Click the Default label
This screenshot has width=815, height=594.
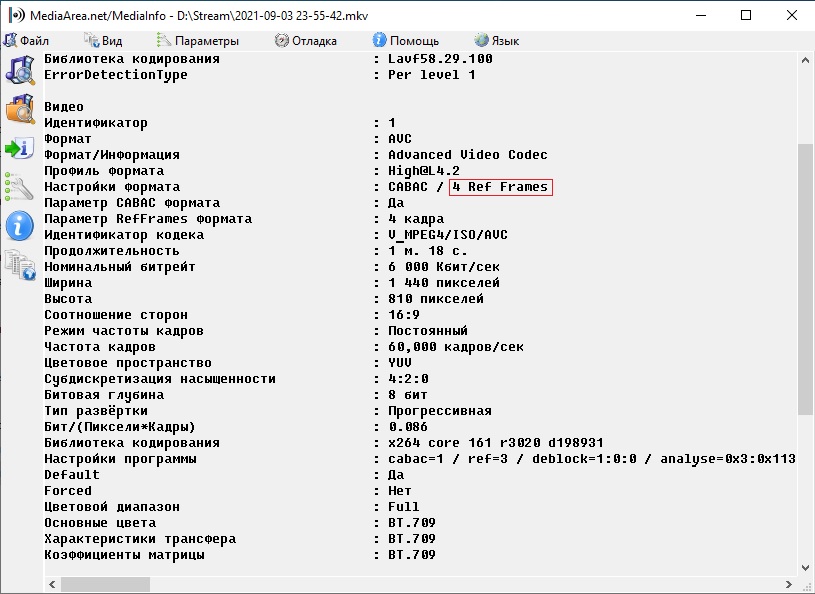tap(72, 475)
